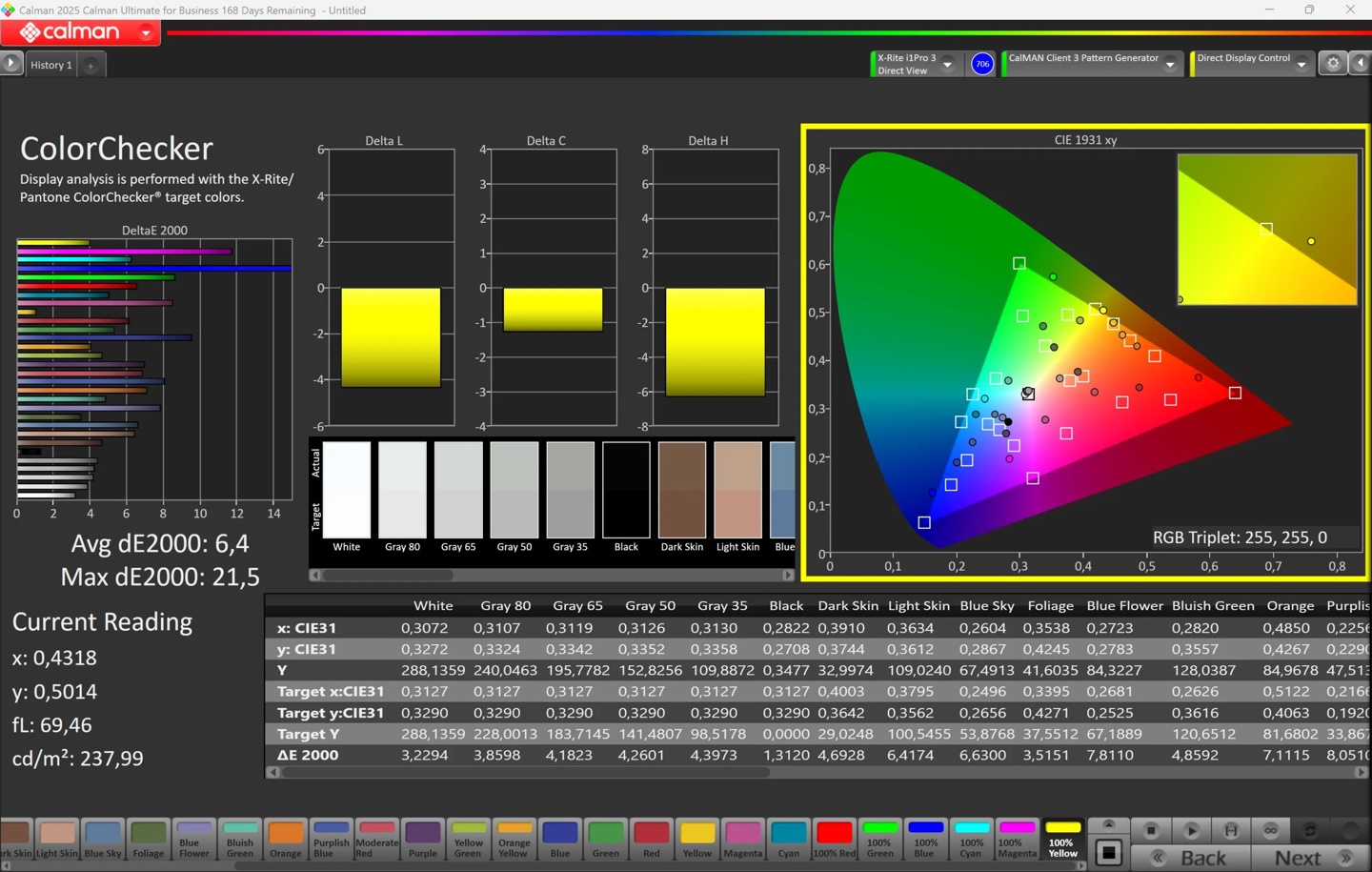Switch to the History 1 tab
This screenshot has height=872, width=1372.
pyautogui.click(x=51, y=65)
